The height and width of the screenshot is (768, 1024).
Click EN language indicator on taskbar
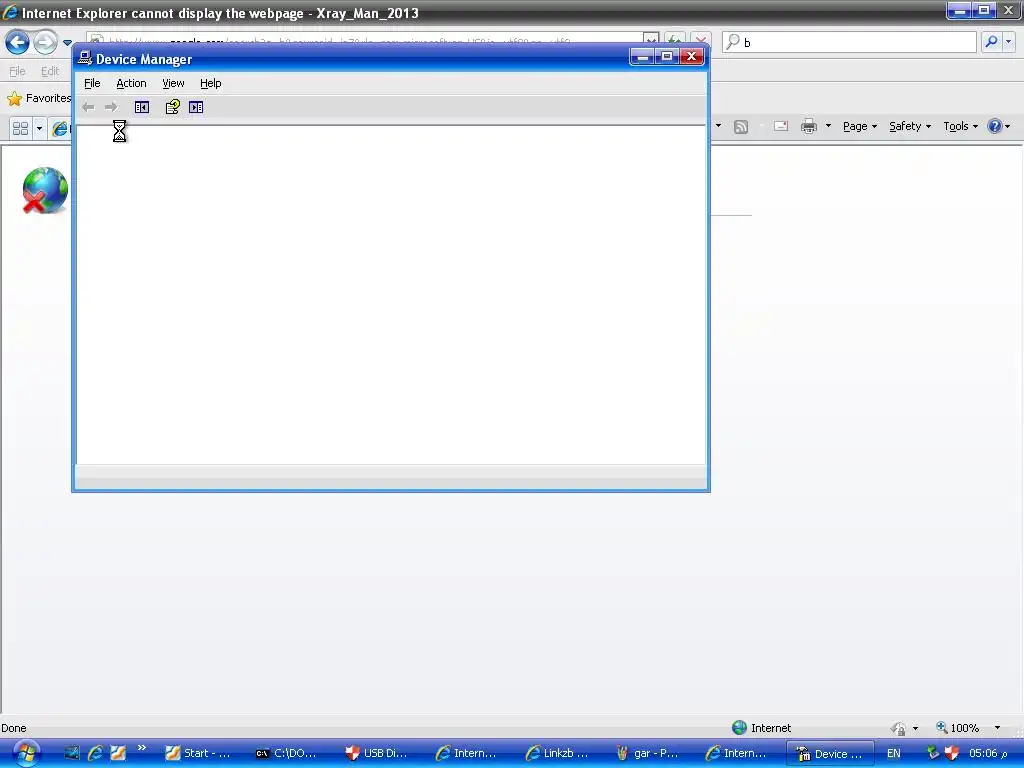point(893,753)
